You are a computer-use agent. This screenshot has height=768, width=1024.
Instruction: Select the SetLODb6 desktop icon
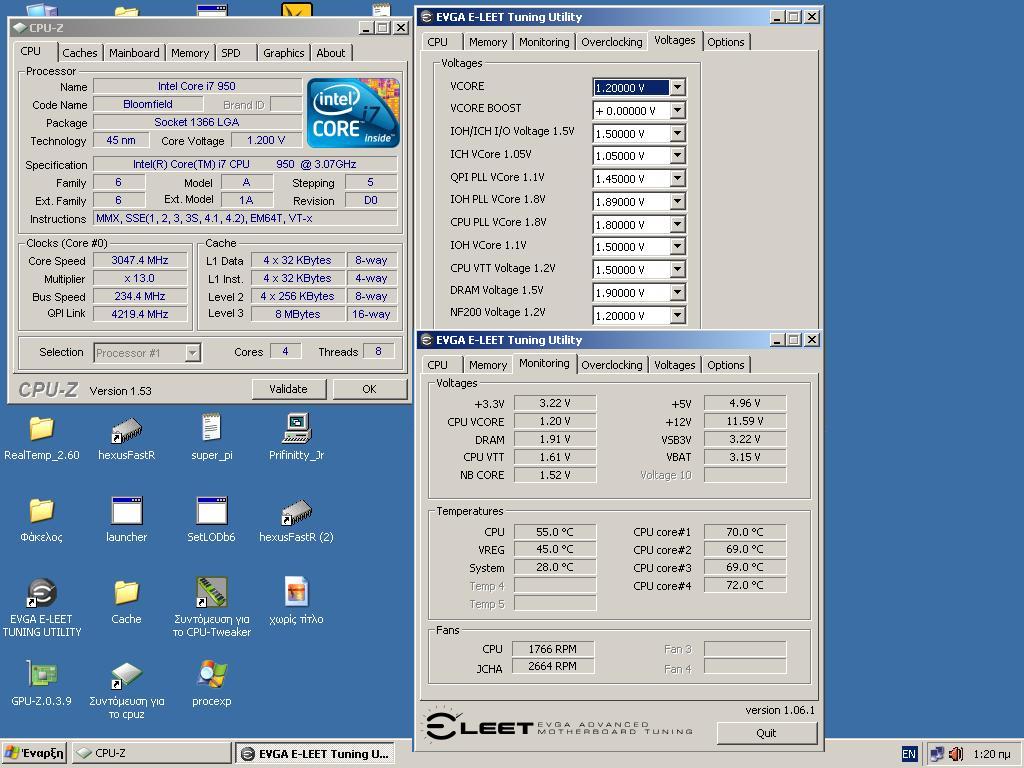pos(212,511)
